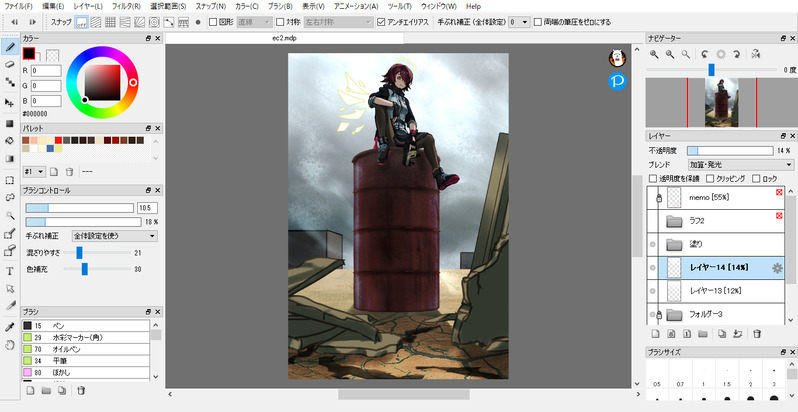Delete brush using Brush panel trash icon
This screenshot has height=412, width=798.
[81, 391]
